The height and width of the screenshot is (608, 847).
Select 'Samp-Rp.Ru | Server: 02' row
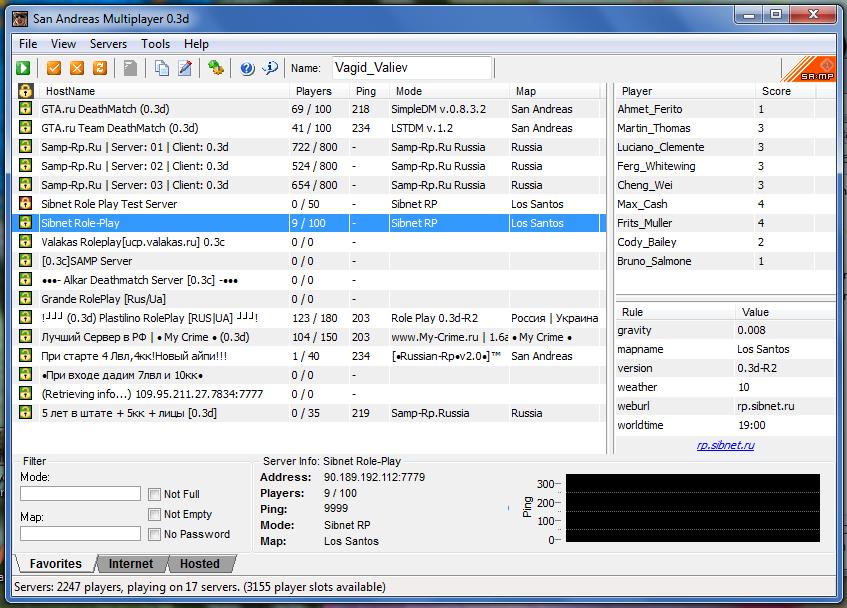(x=309, y=166)
